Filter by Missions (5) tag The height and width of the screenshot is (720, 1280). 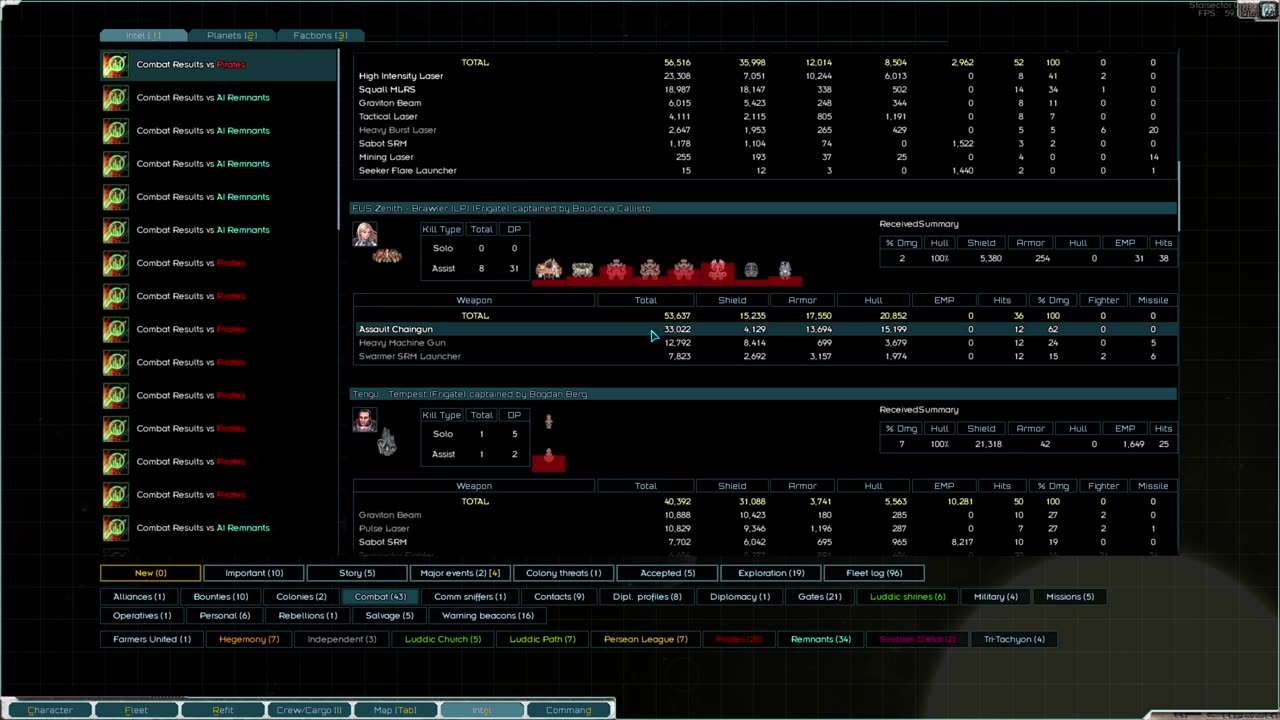coord(1070,597)
